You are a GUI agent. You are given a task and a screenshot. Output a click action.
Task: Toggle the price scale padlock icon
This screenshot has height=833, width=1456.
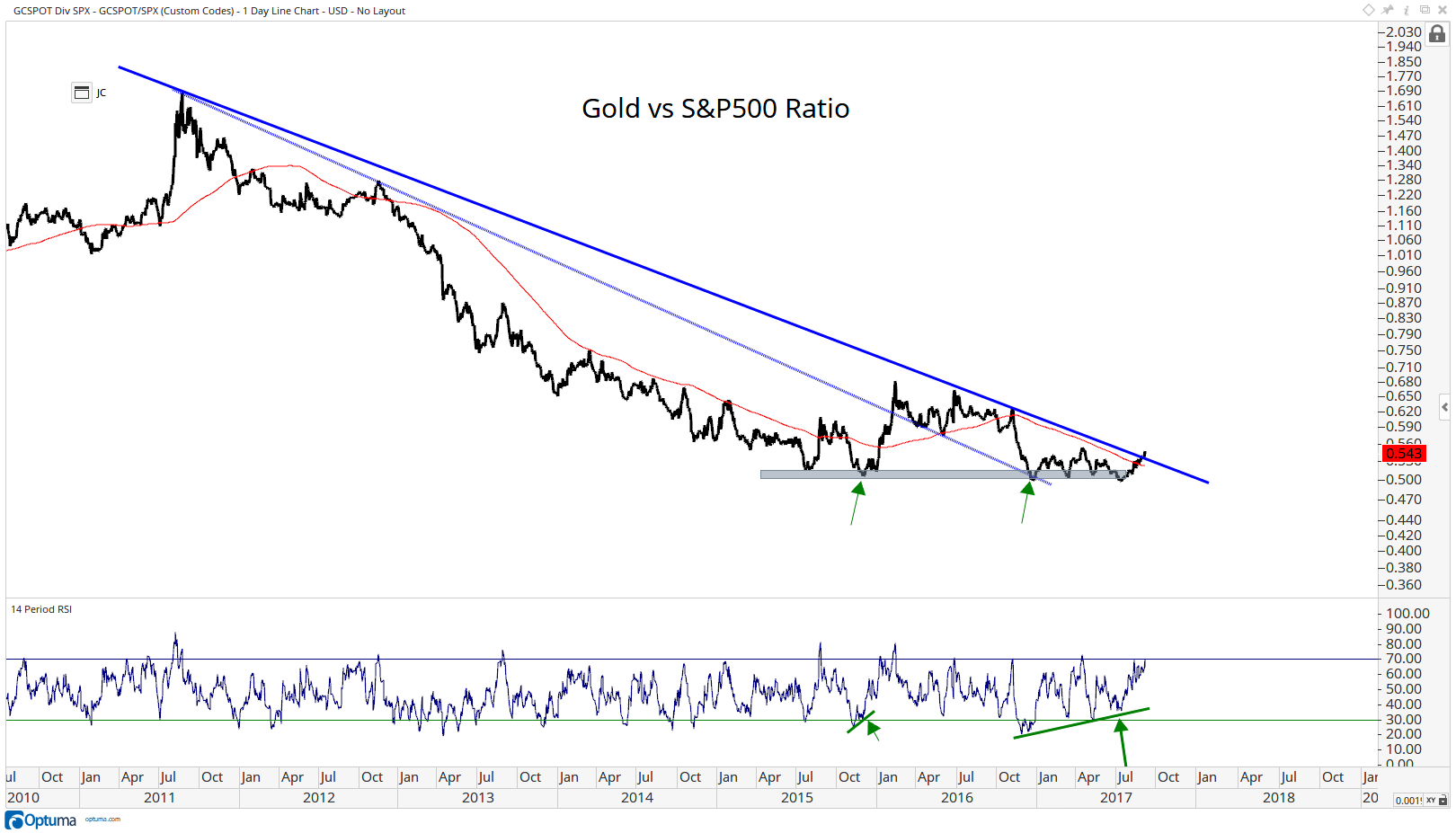pos(1438,34)
